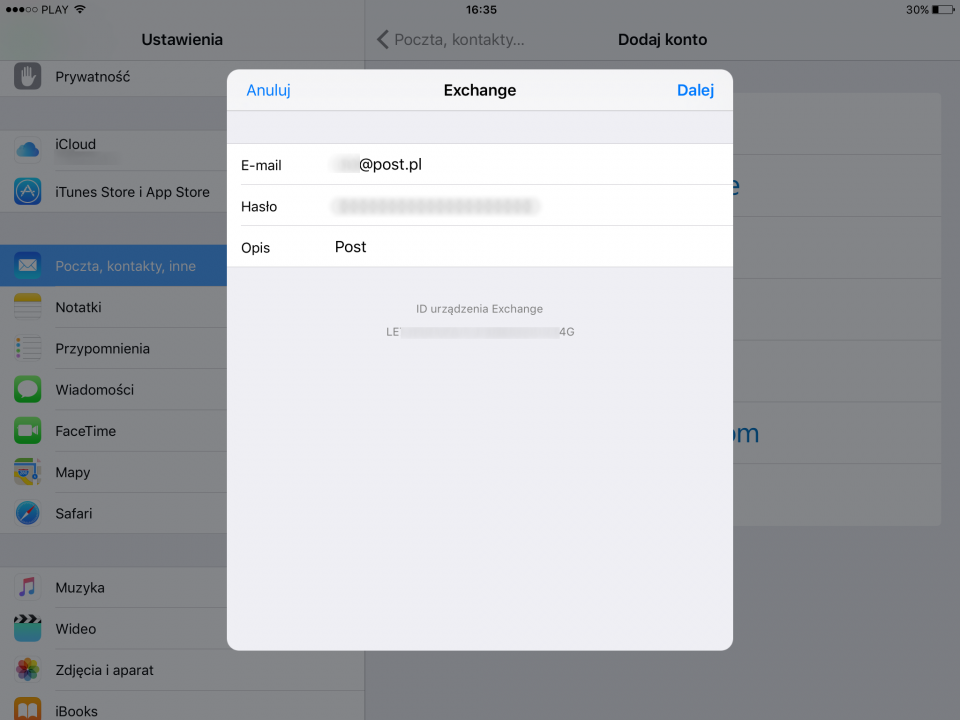Image resolution: width=960 pixels, height=720 pixels.
Task: Tap the Opis field label
Action: click(255, 248)
